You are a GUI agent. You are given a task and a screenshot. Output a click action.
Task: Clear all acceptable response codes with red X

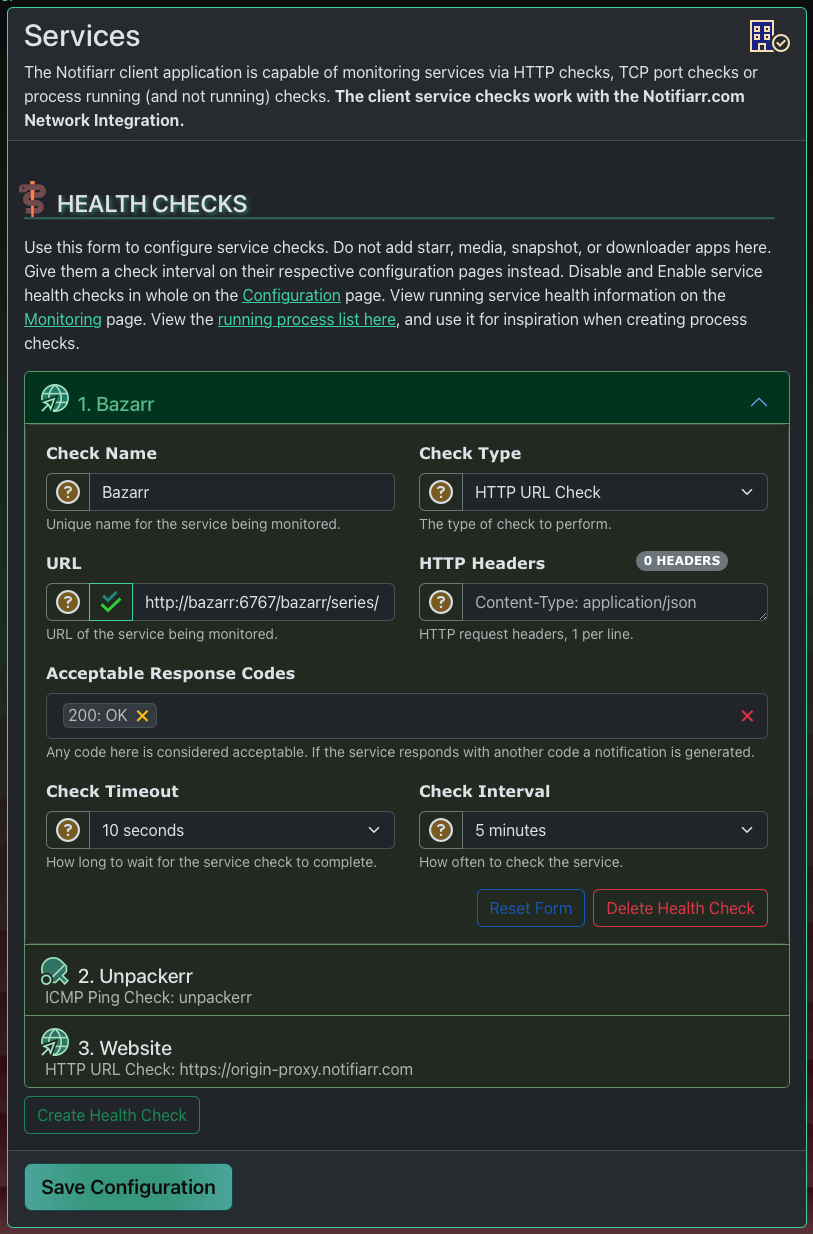point(747,716)
